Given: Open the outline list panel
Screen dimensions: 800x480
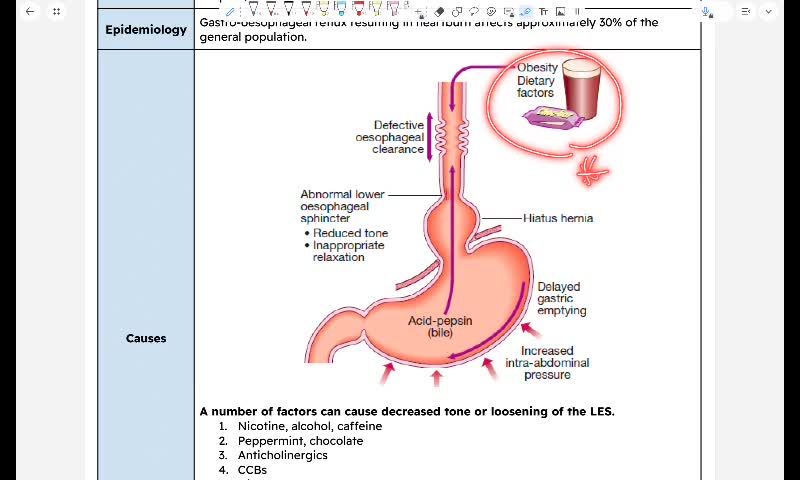Looking at the screenshot, I should [x=745, y=12].
